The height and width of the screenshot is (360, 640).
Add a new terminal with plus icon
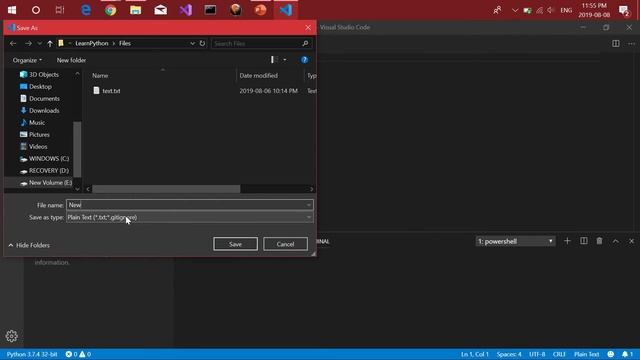567,241
